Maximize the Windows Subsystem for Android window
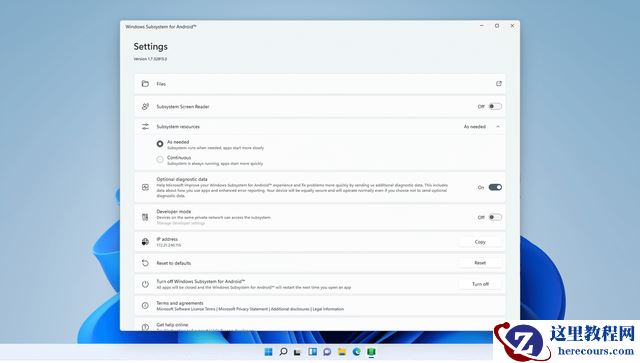640x363 pixels. click(x=497, y=26)
